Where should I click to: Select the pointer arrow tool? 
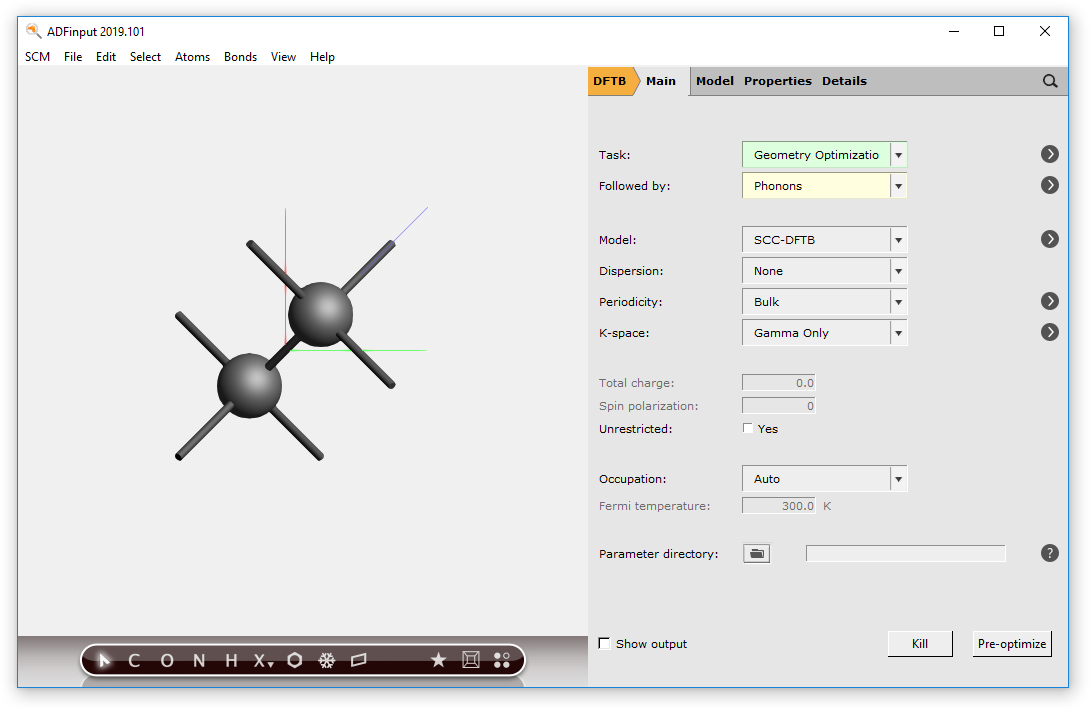(x=104, y=660)
